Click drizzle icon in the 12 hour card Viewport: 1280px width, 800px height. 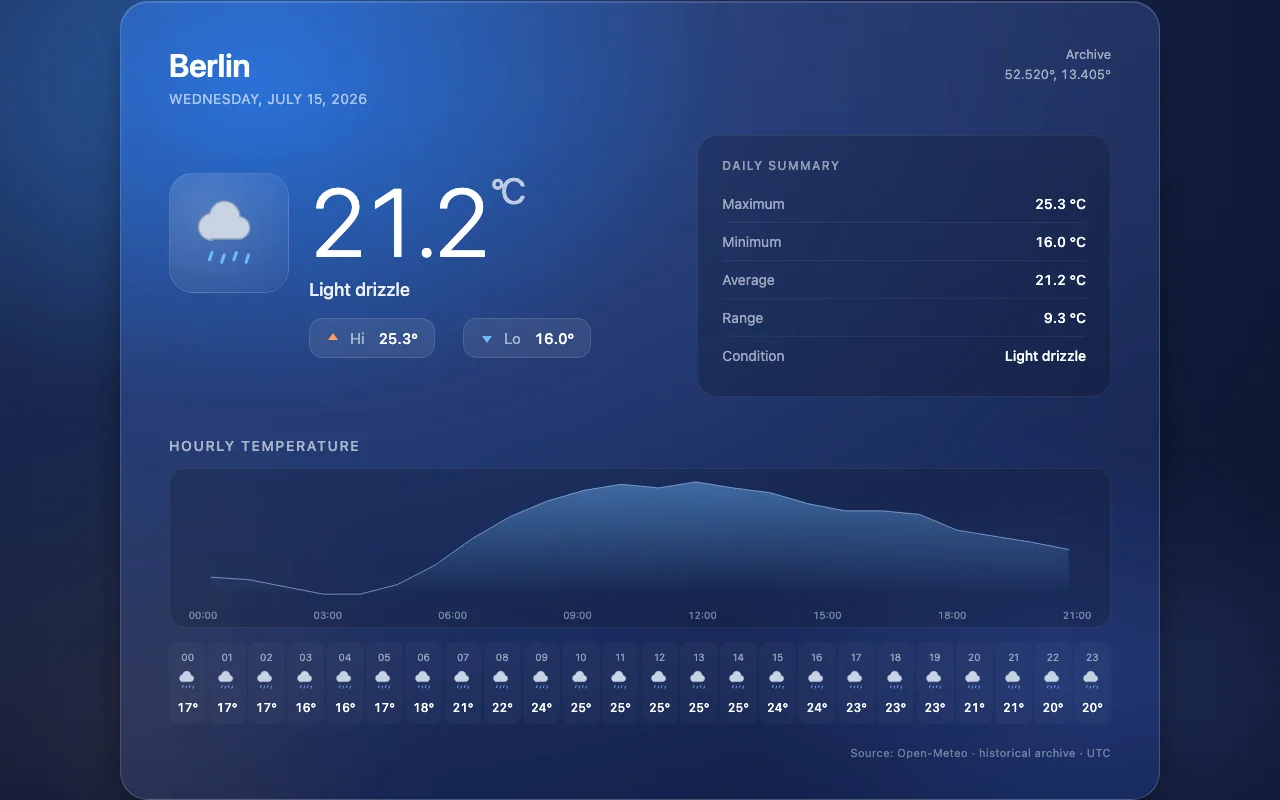659,680
